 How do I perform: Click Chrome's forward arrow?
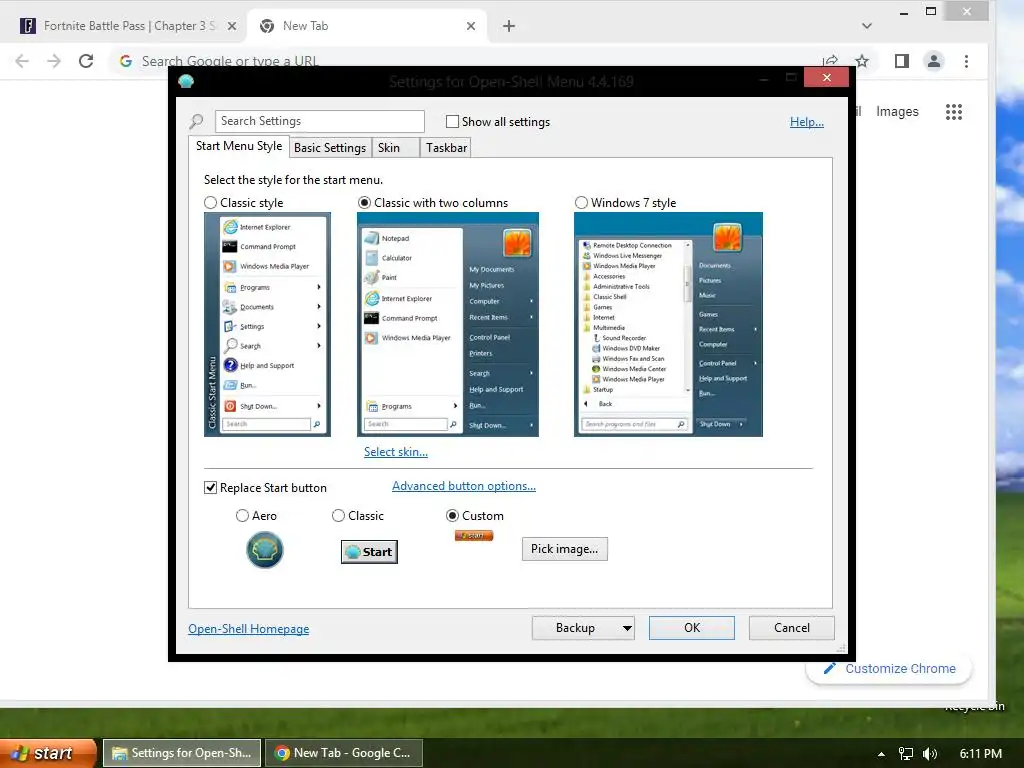54,61
